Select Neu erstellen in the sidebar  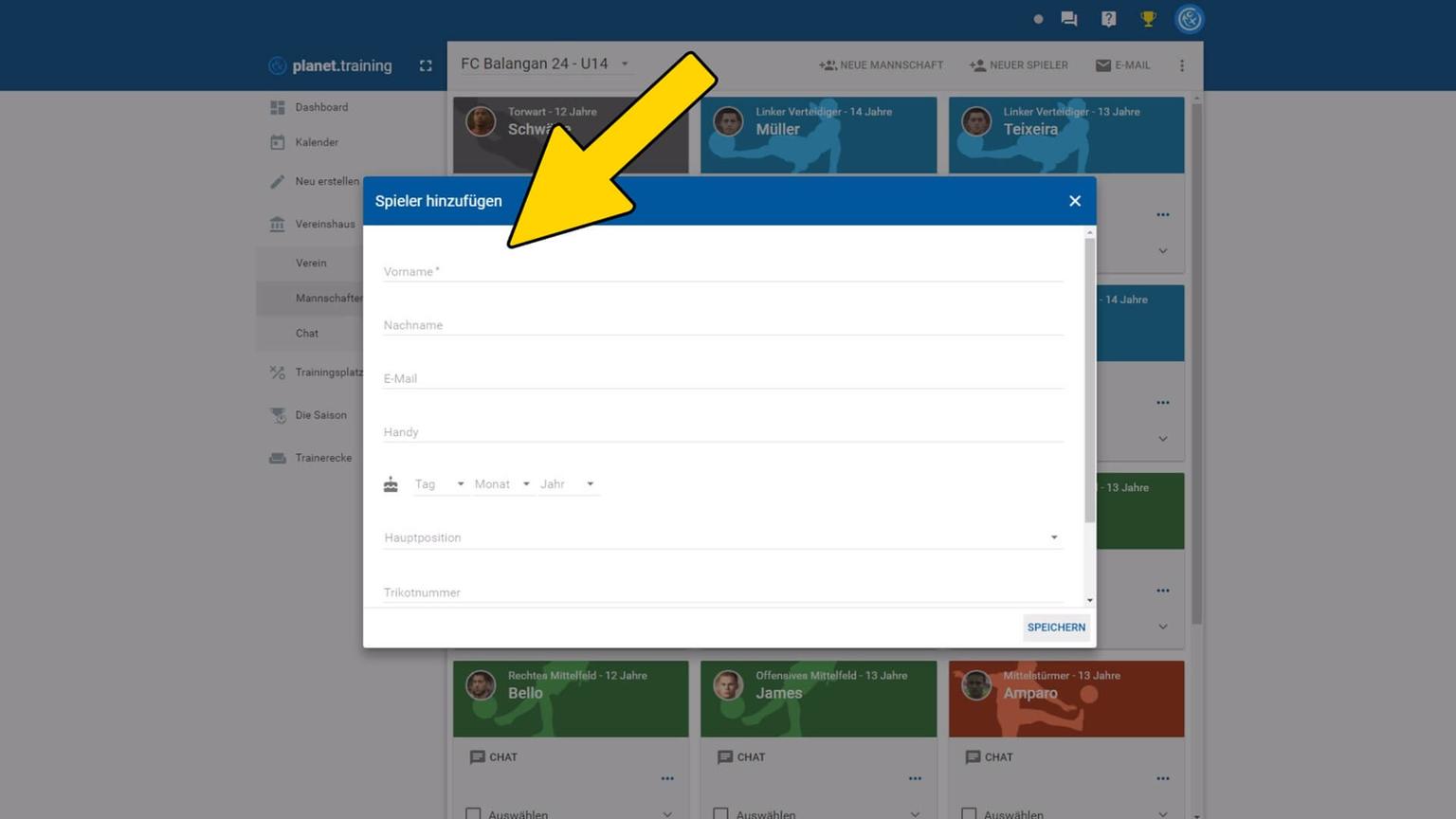[327, 181]
